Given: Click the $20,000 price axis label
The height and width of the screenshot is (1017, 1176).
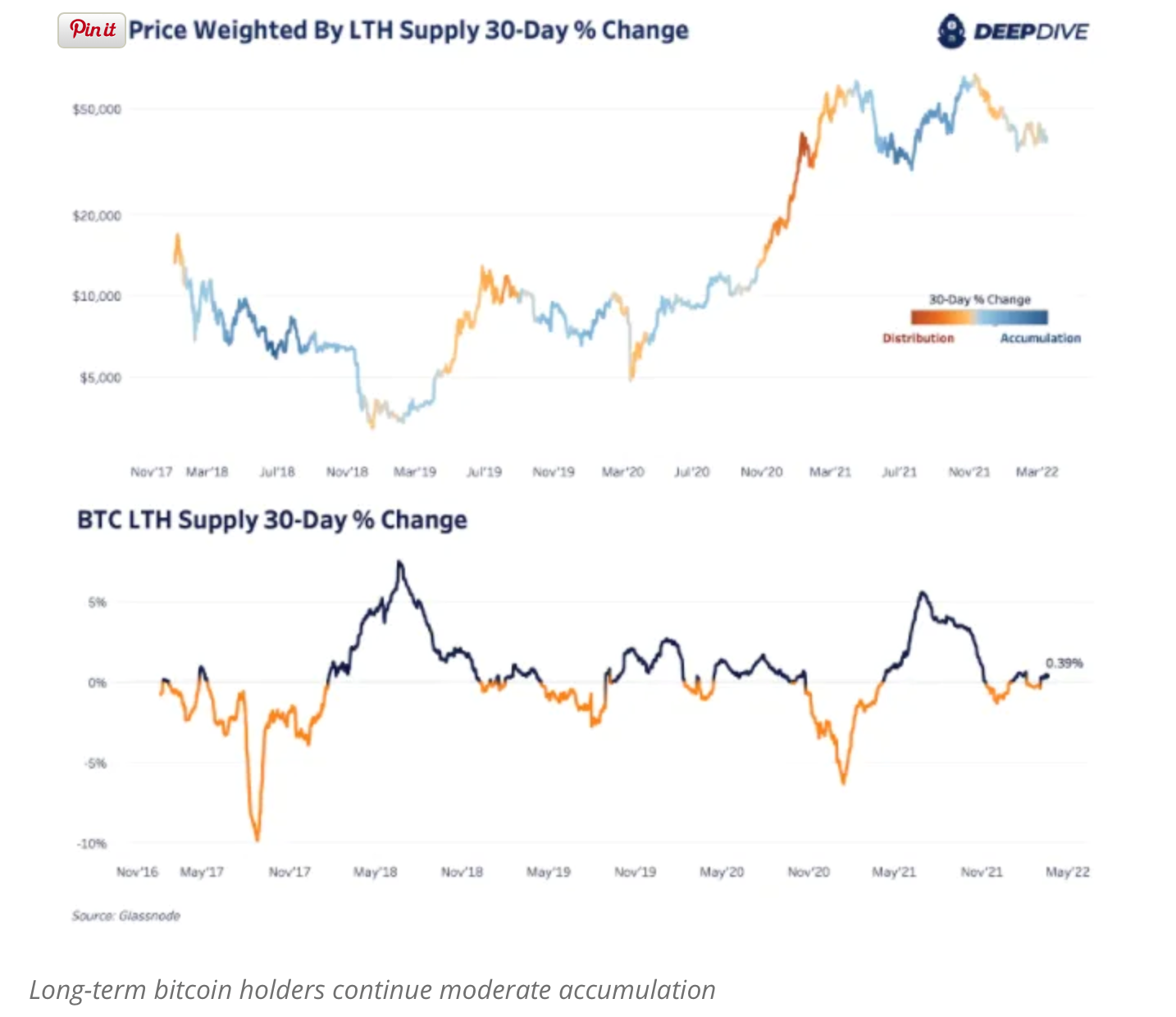Looking at the screenshot, I should pyautogui.click(x=97, y=216).
